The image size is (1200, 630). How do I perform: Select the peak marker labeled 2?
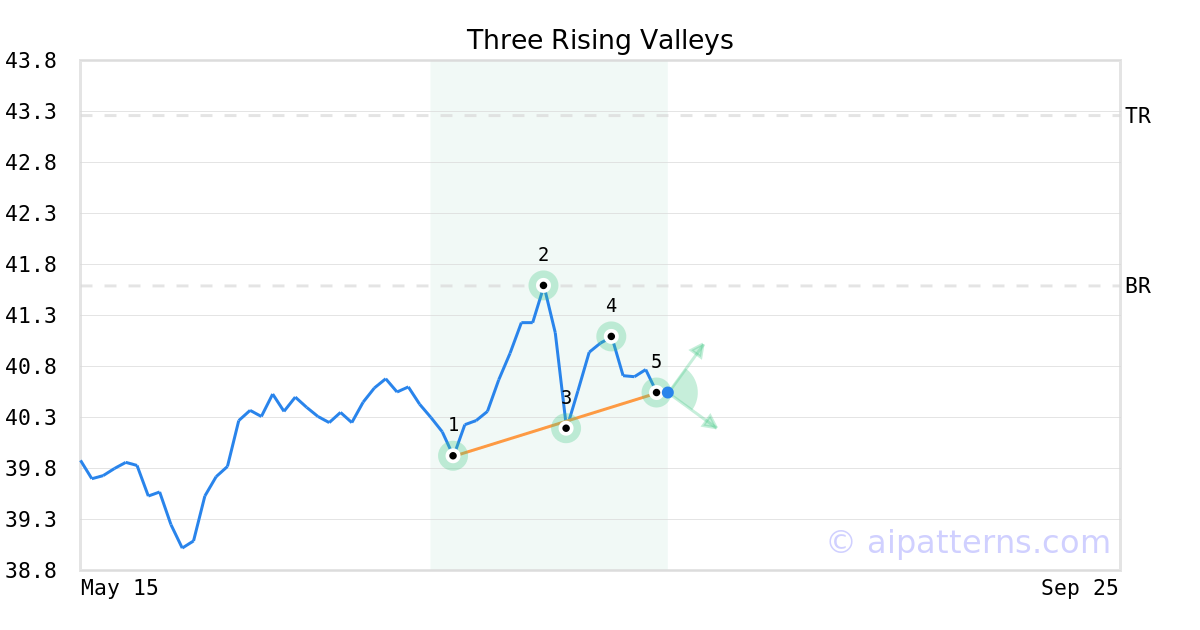click(543, 285)
